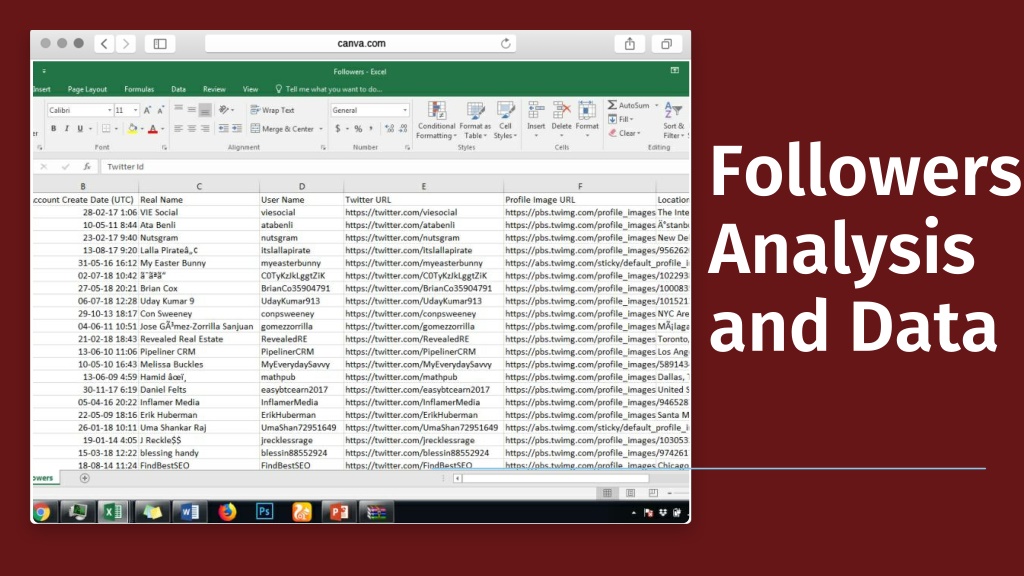Select the Middle Align icon
The width and height of the screenshot is (1024, 576).
[191, 110]
